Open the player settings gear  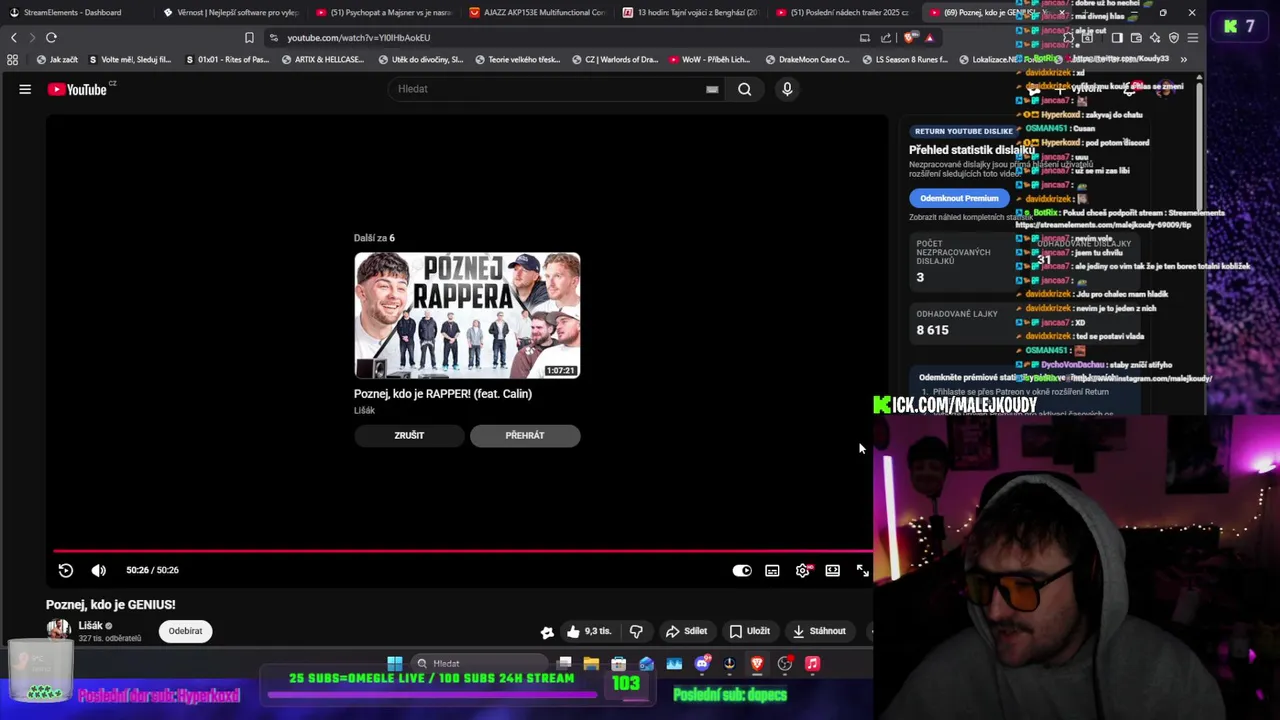(x=802, y=570)
